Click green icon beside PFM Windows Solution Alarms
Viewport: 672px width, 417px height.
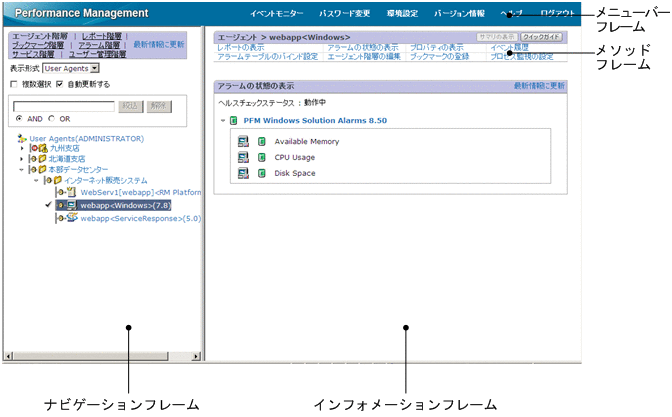(x=234, y=120)
